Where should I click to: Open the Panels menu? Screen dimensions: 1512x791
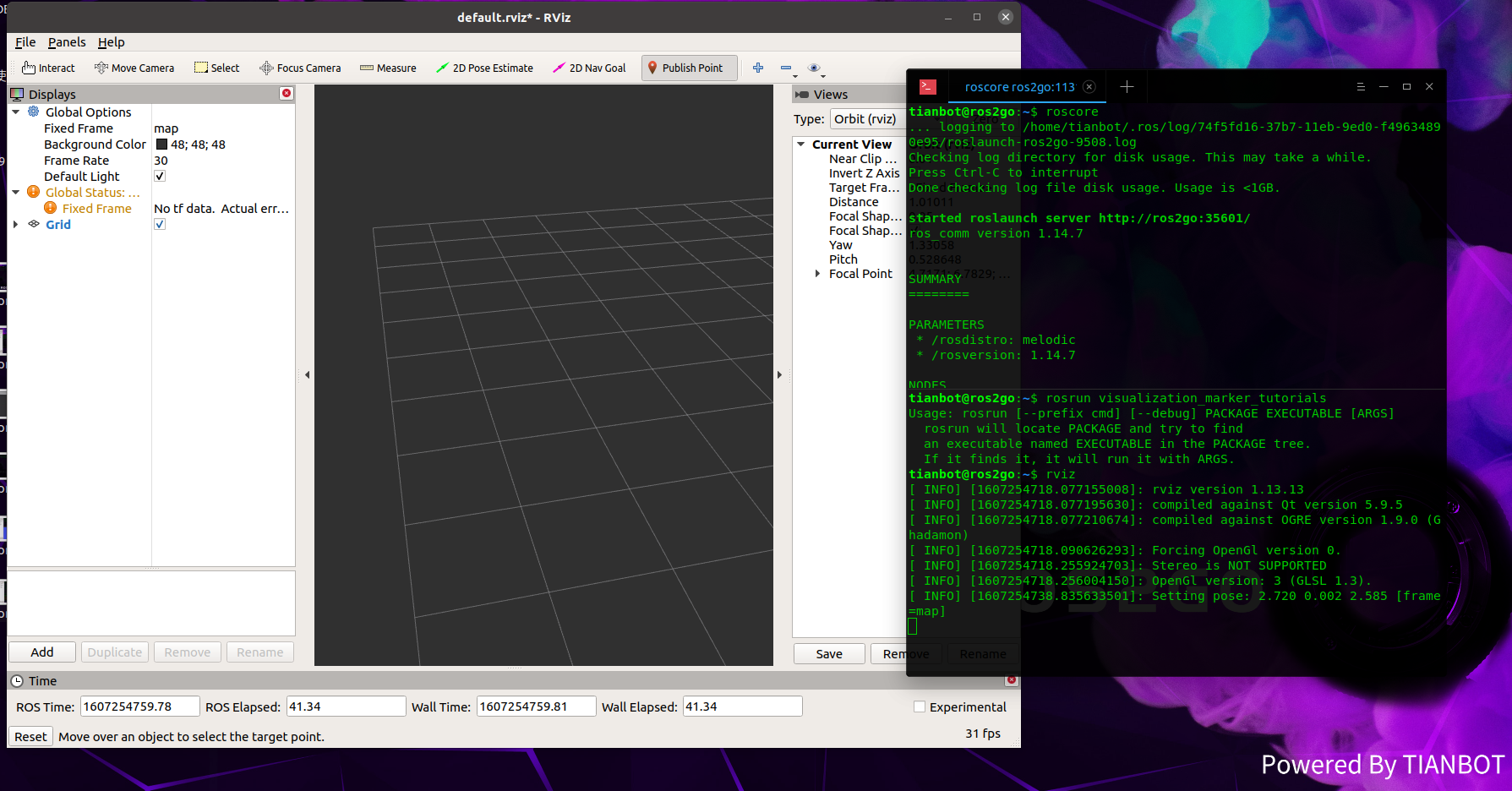tap(67, 41)
